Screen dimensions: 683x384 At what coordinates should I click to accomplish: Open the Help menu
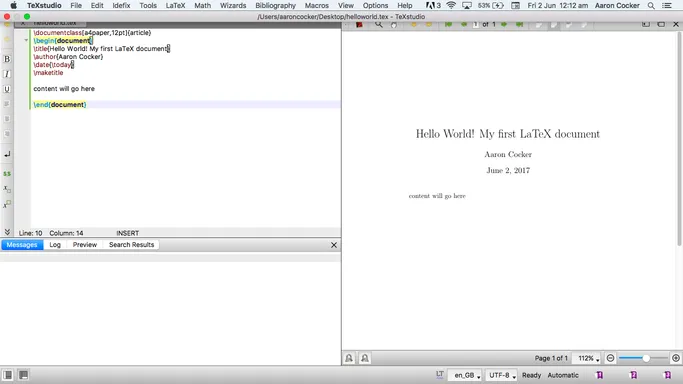coord(405,5)
